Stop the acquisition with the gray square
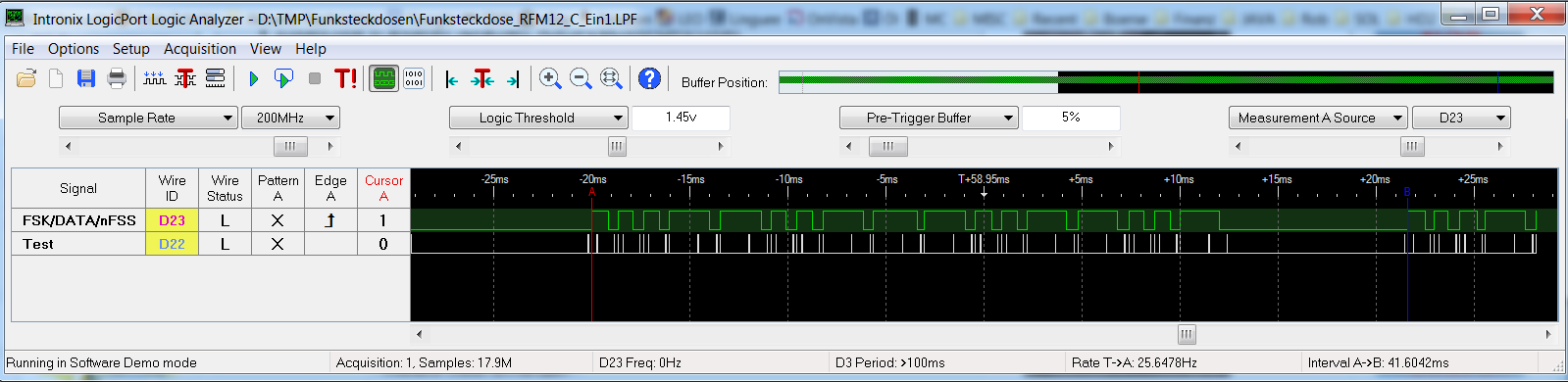1568x382 pixels. coord(315,78)
